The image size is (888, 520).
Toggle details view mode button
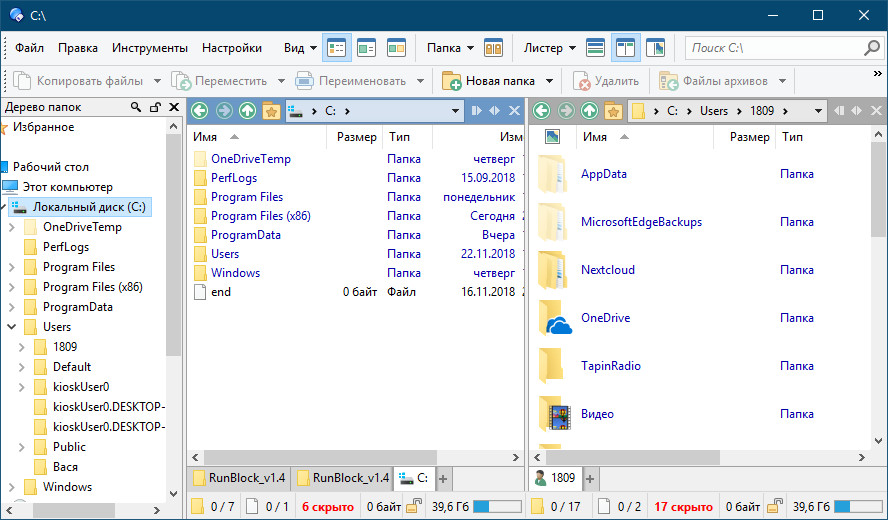click(336, 48)
